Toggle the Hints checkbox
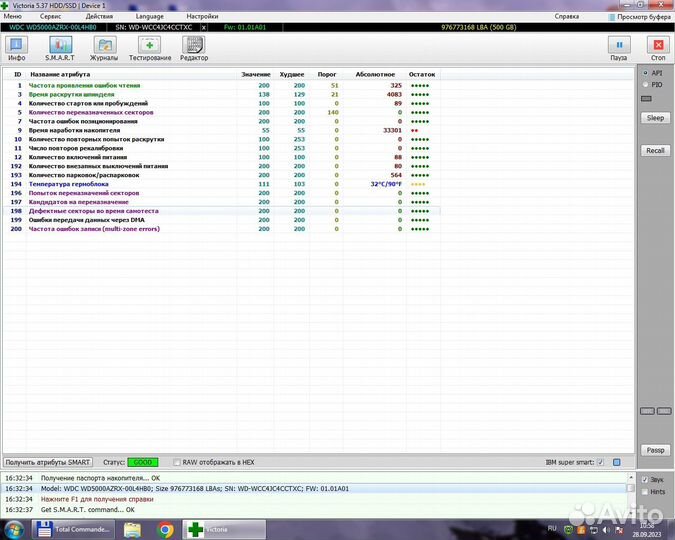The width and height of the screenshot is (675, 540). 645,491
